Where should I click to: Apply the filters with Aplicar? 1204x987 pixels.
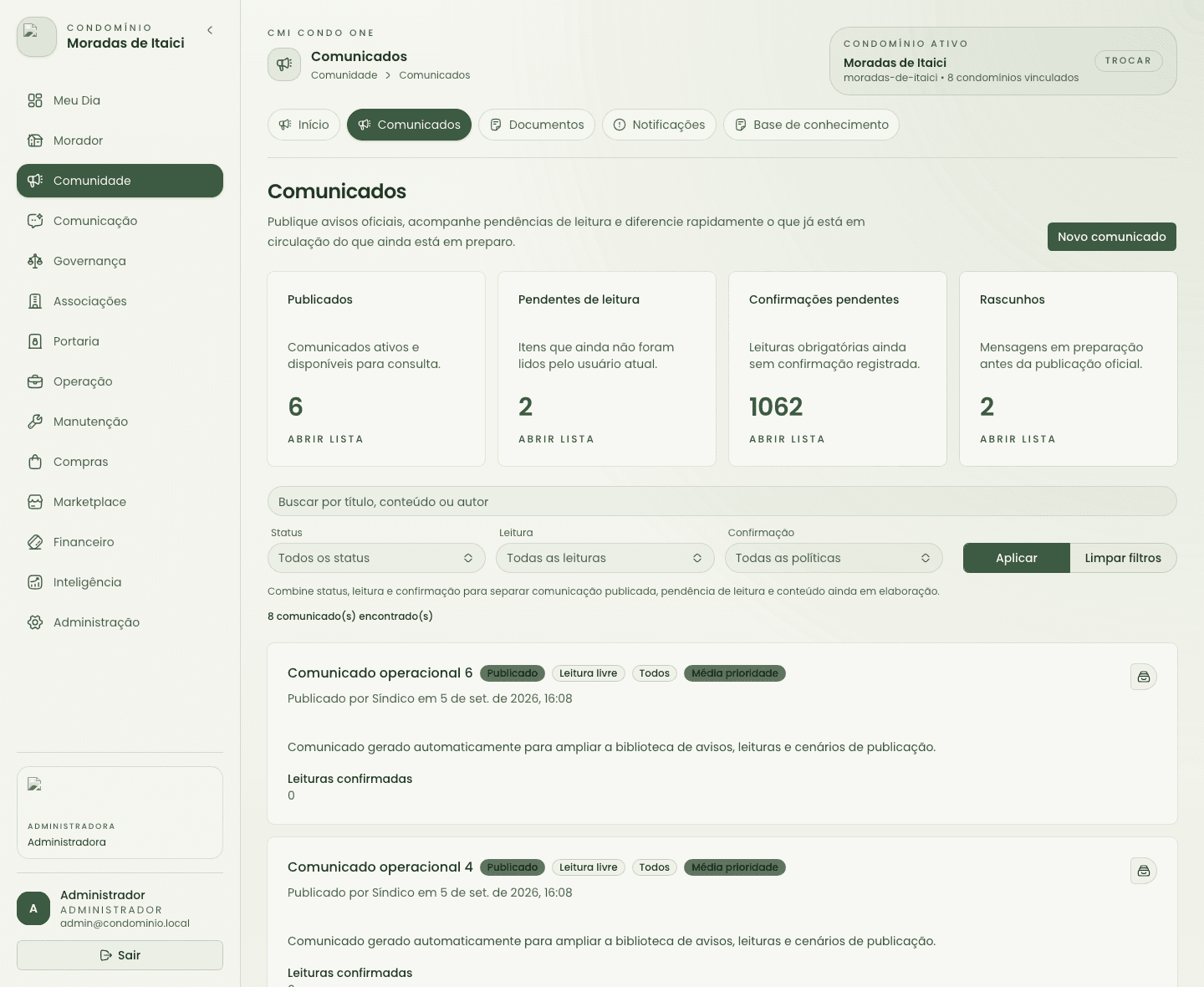coord(1017,558)
